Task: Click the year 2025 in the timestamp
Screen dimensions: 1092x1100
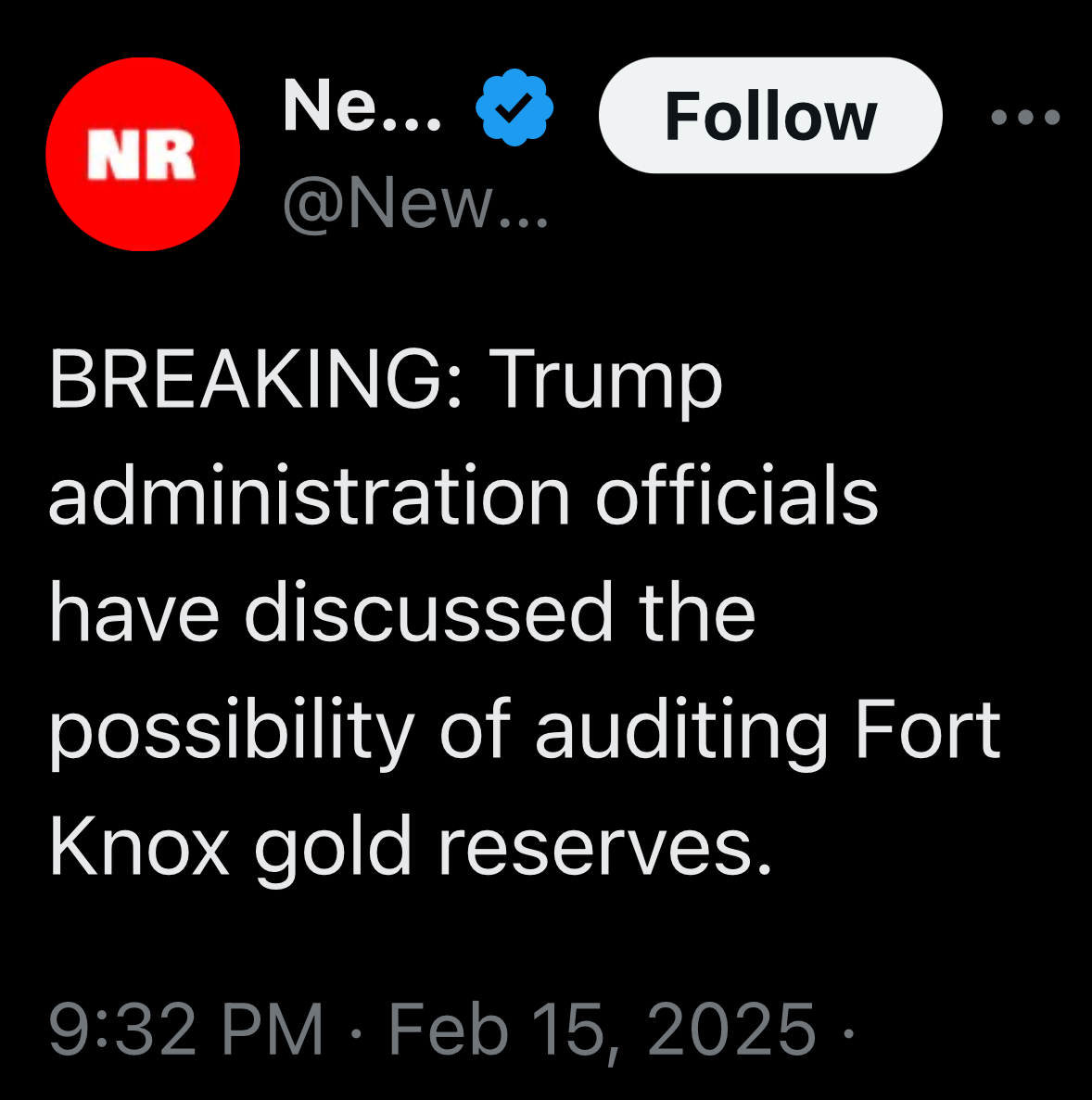Action: (731, 1030)
